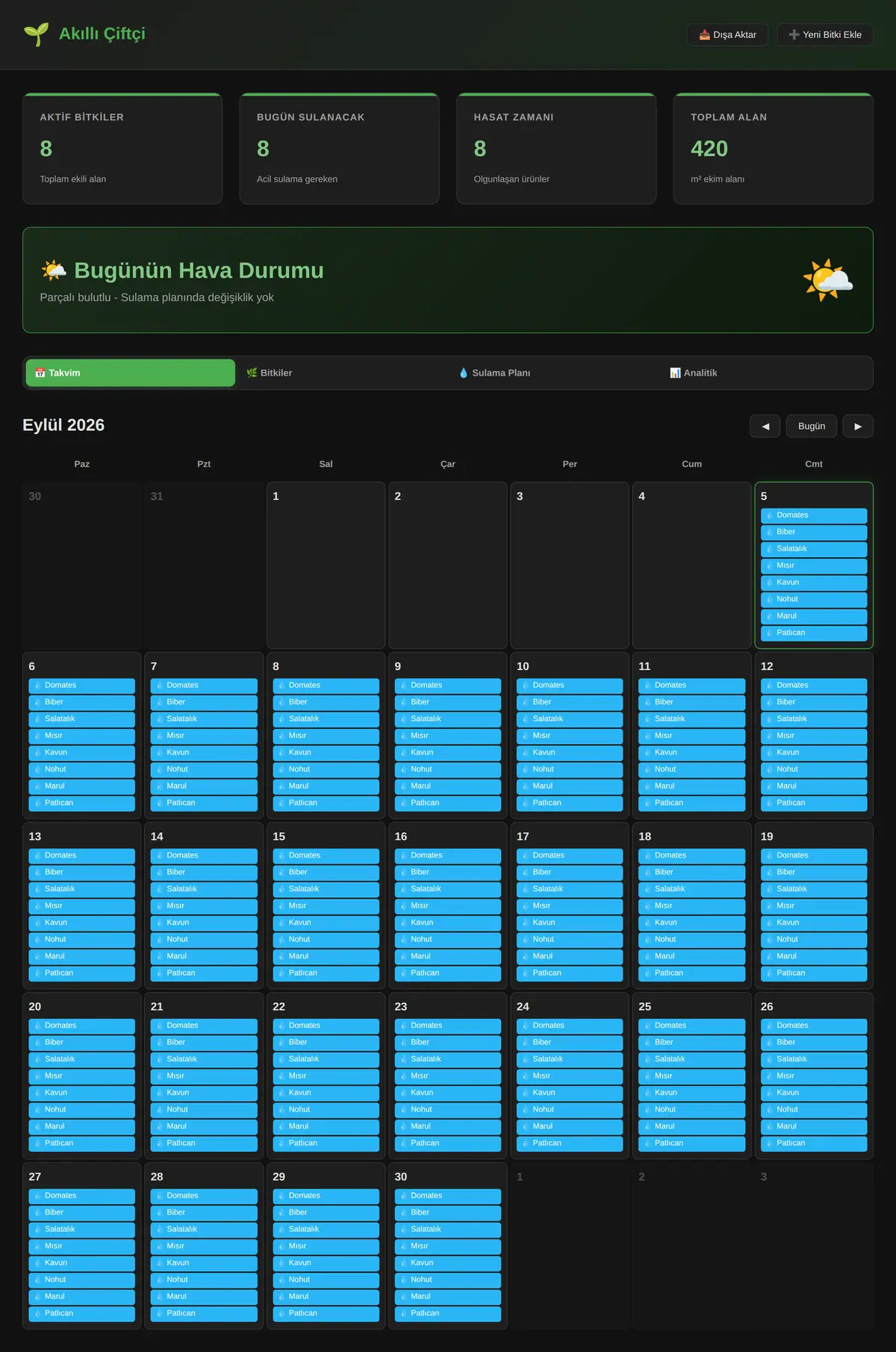
Task: Select the Salatalık entry on day 10
Action: [570, 719]
